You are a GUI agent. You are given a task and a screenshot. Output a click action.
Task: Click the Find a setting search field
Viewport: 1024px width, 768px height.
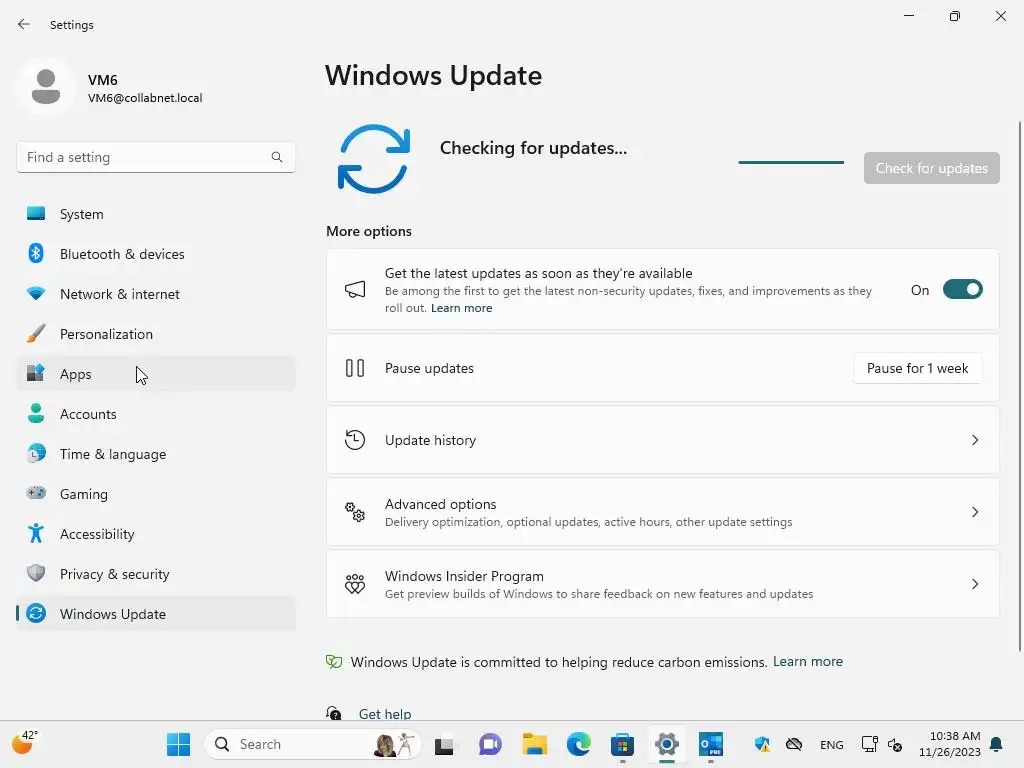pyautogui.click(x=156, y=157)
